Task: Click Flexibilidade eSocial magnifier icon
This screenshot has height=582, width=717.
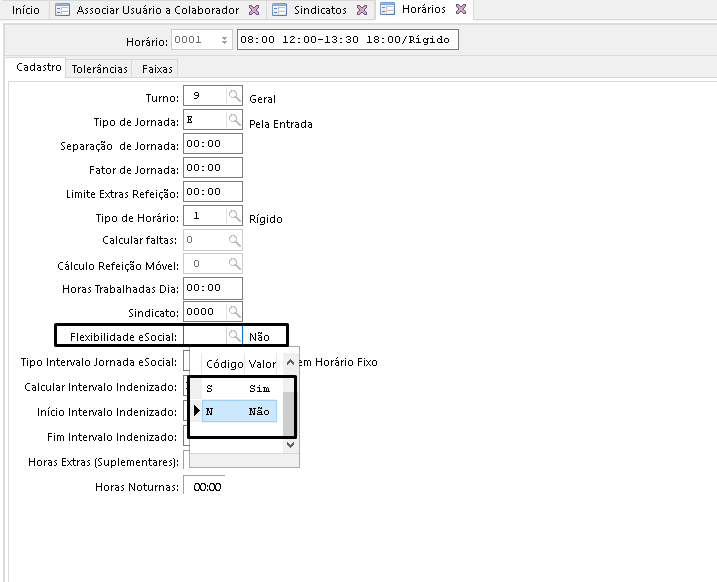Action: click(234, 336)
